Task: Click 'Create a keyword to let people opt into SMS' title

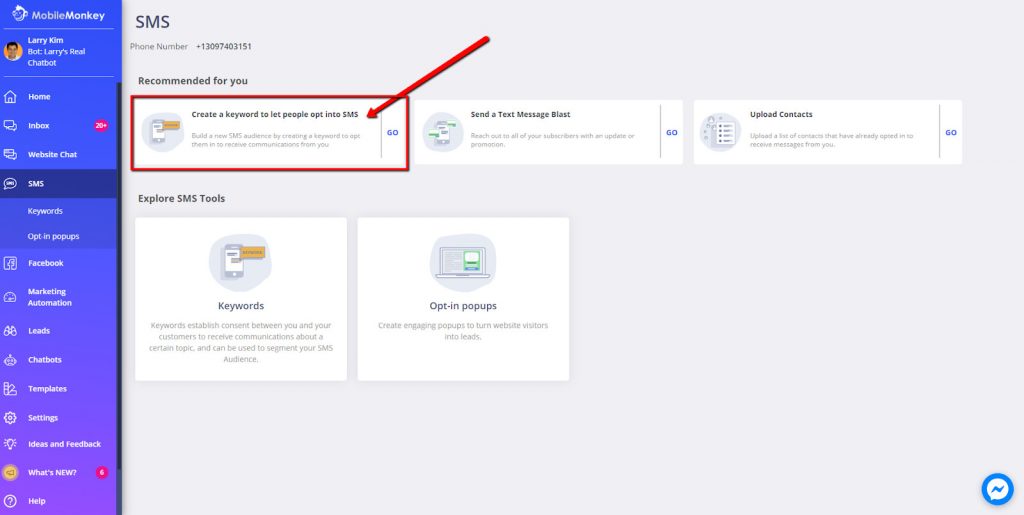Action: 275,114
